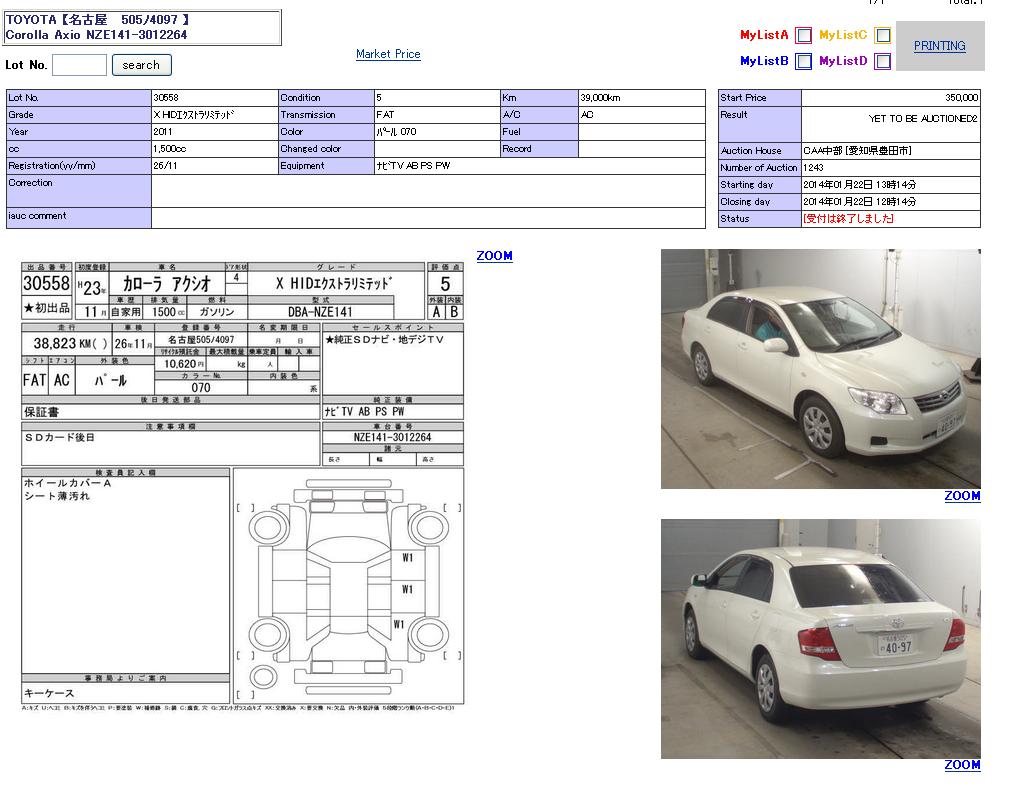Click the search button beside Lot No.
This screenshot has width=1012, height=786.
click(141, 65)
